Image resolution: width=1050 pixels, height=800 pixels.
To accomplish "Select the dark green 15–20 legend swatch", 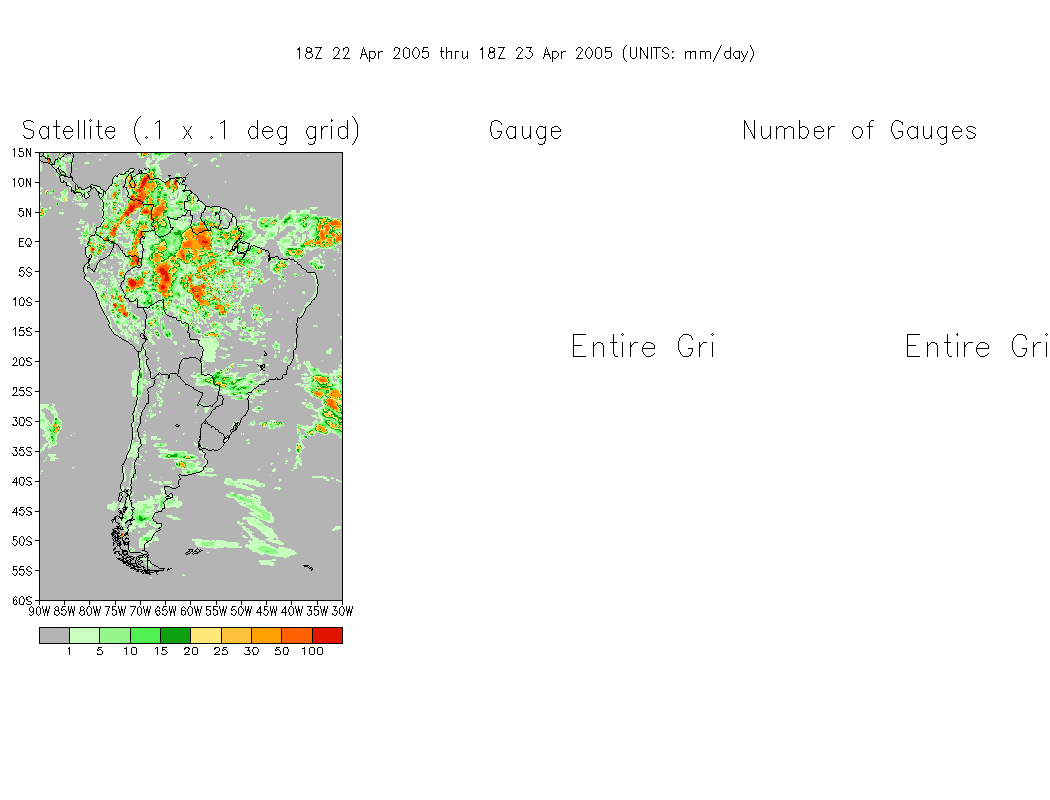I will click(175, 635).
